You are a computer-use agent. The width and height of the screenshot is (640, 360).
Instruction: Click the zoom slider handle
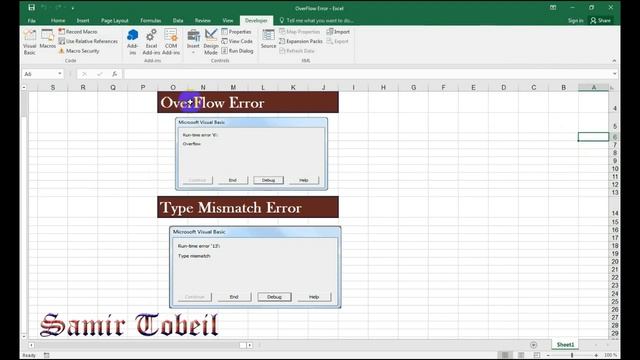pyautogui.click(x=572, y=355)
